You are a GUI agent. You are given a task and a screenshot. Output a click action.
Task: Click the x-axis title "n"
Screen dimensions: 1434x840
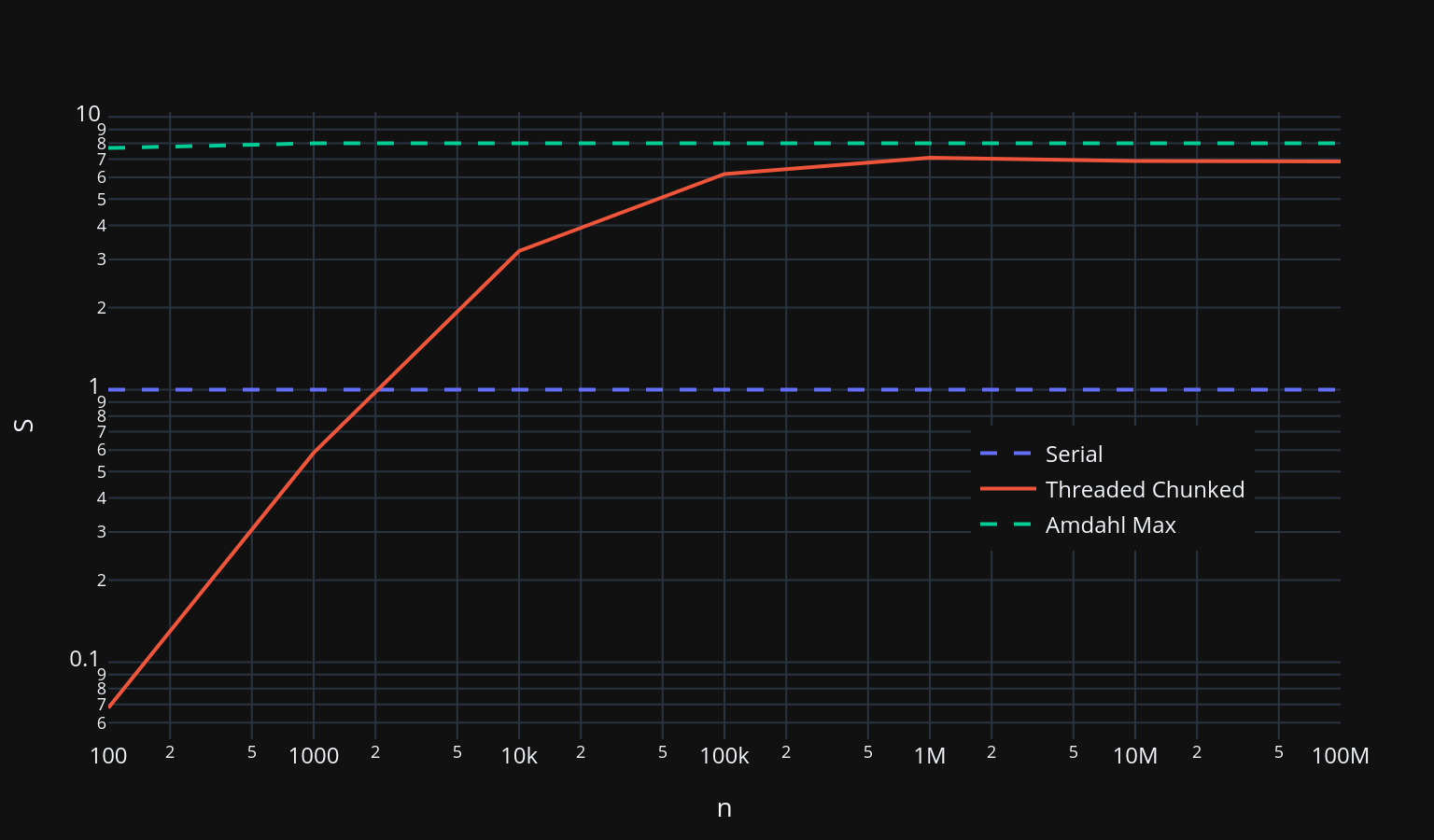coord(724,808)
